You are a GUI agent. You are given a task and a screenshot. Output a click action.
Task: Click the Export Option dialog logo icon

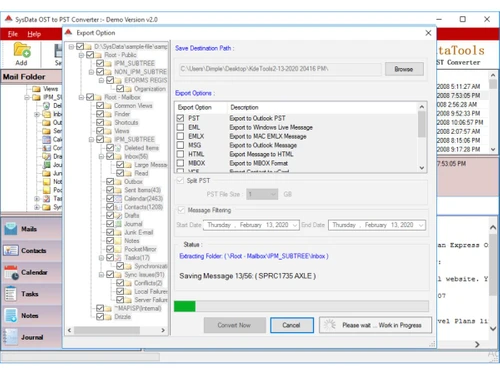69,32
